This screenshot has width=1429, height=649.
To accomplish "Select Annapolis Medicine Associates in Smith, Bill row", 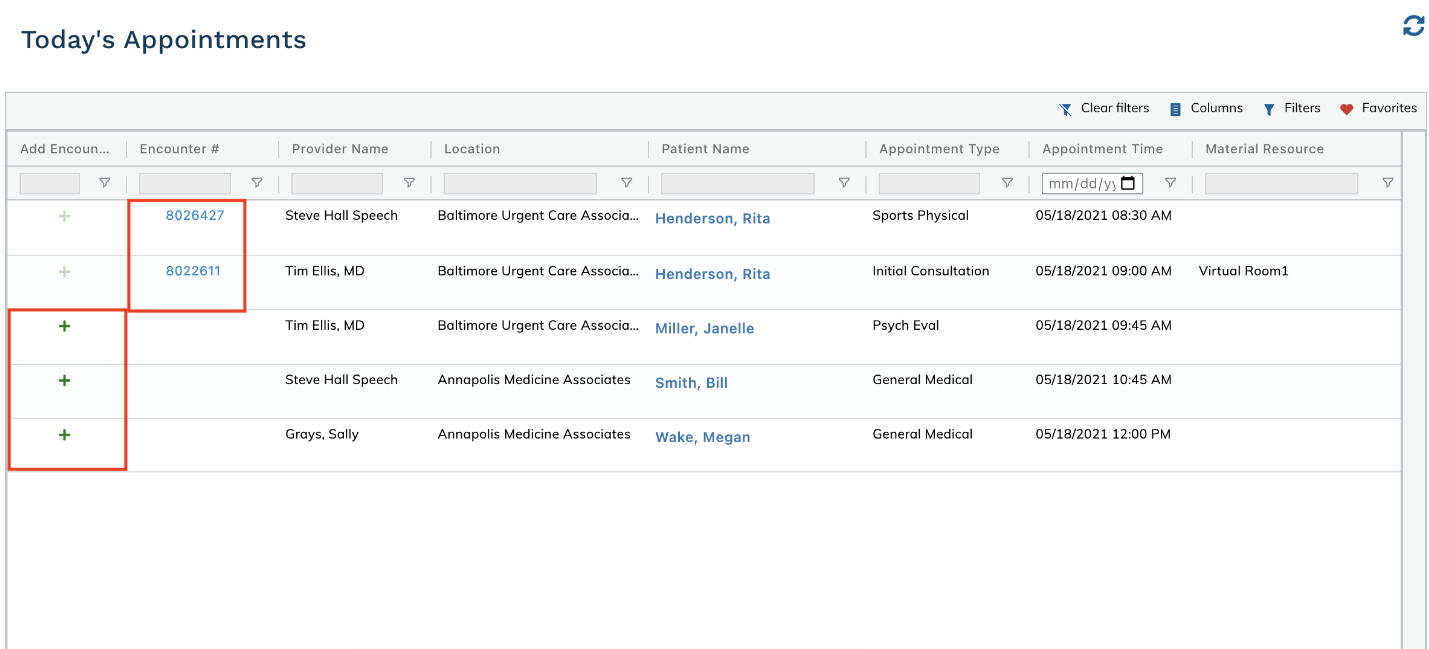I will coord(534,380).
